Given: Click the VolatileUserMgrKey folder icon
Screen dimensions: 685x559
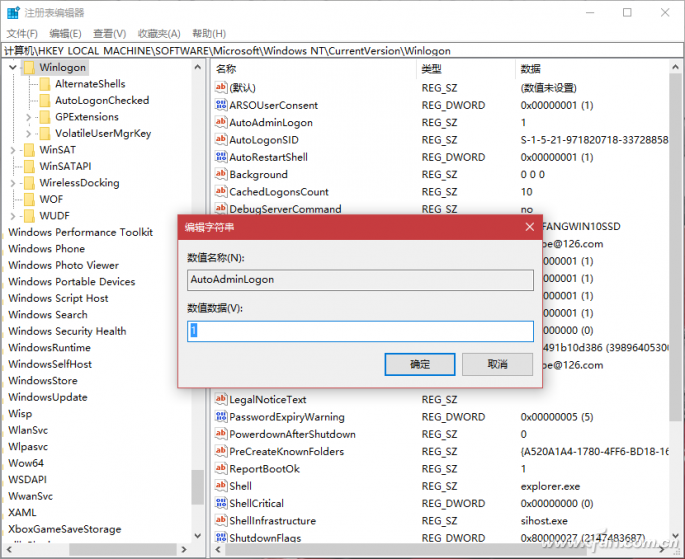Looking at the screenshot, I should tap(45, 133).
